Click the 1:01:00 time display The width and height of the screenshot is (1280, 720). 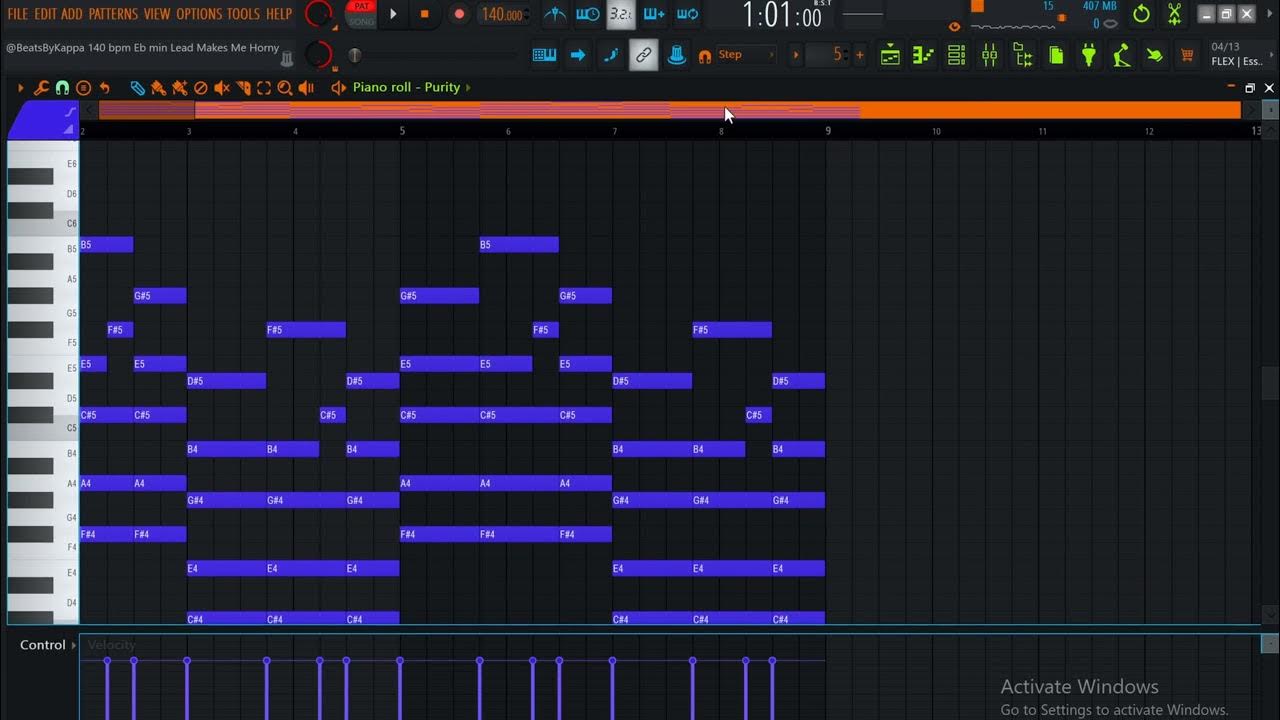[x=781, y=15]
